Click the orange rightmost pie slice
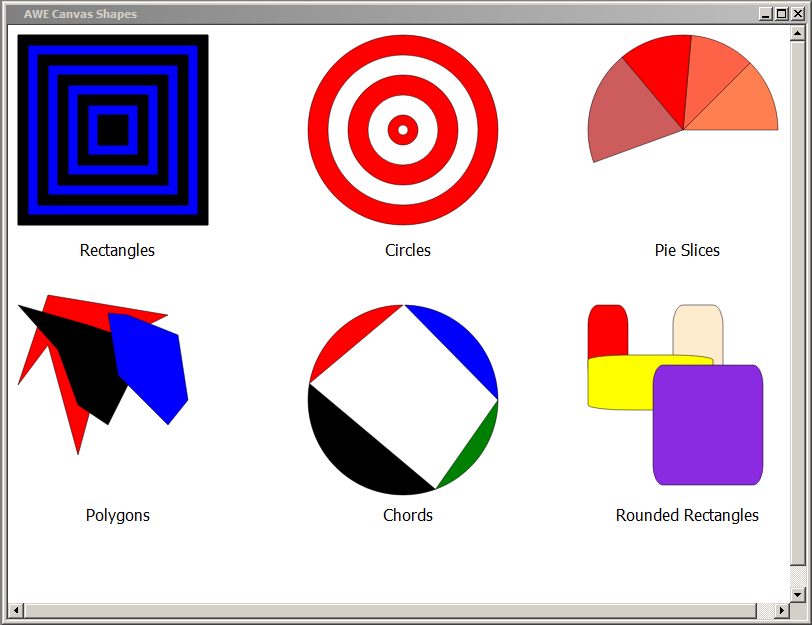The image size is (812, 625). [x=741, y=106]
